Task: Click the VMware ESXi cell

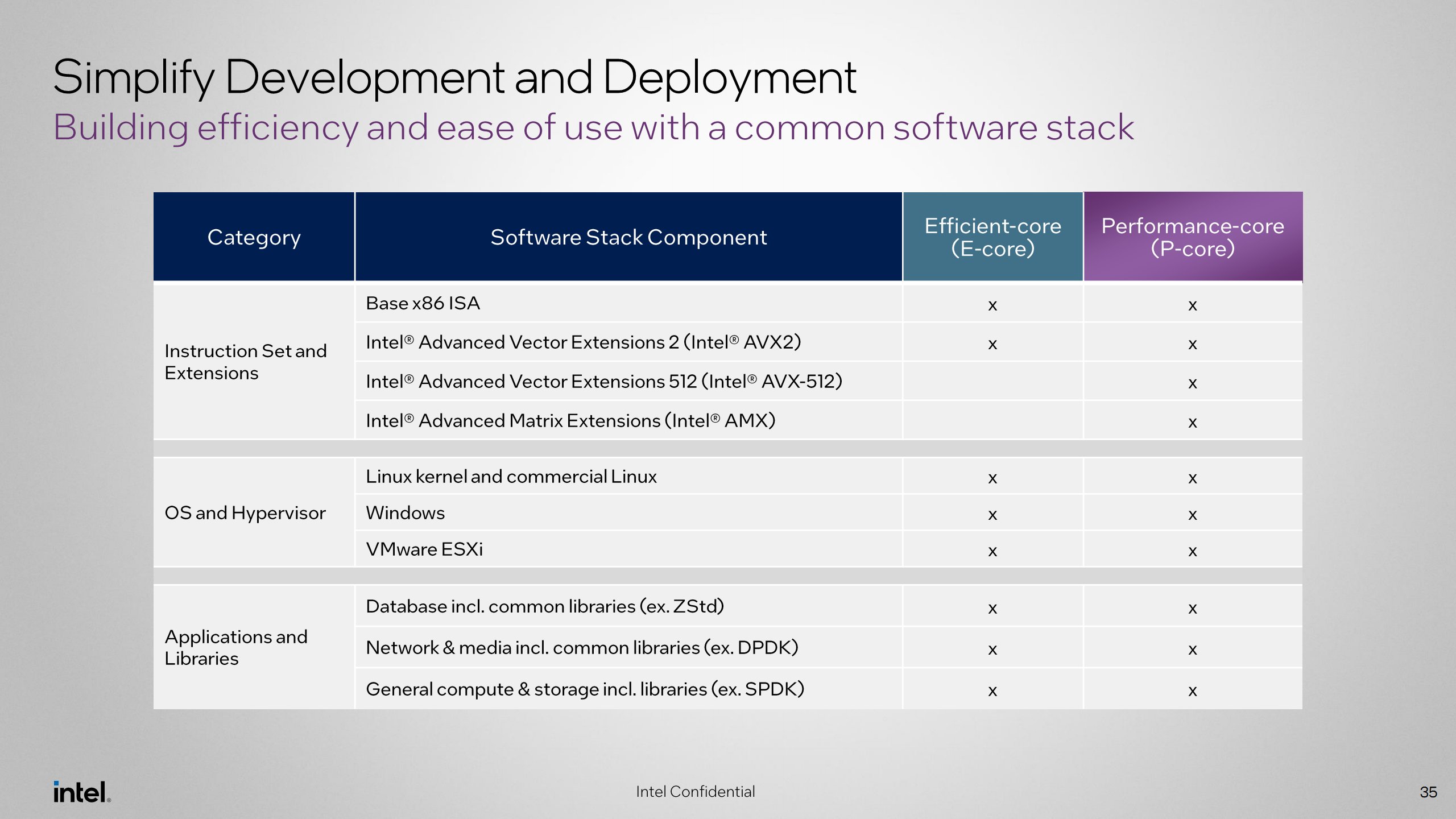Action: (x=424, y=549)
